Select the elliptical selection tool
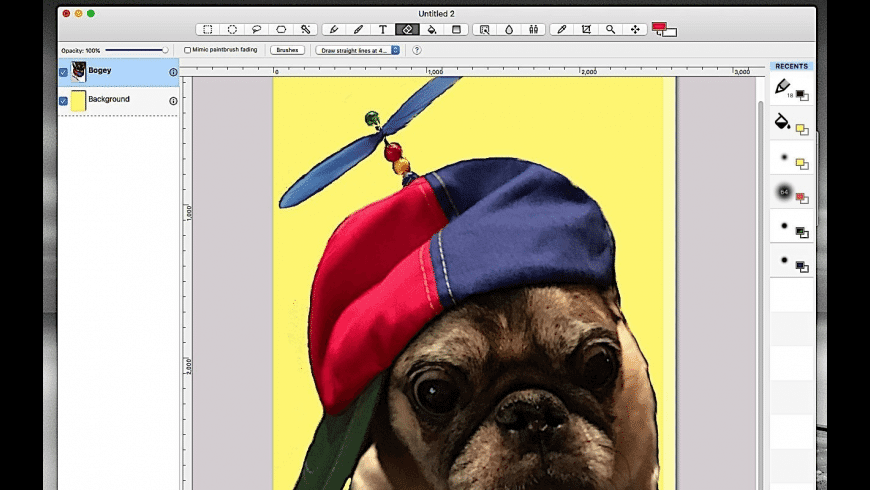This screenshot has height=490, width=870. pyautogui.click(x=232, y=30)
